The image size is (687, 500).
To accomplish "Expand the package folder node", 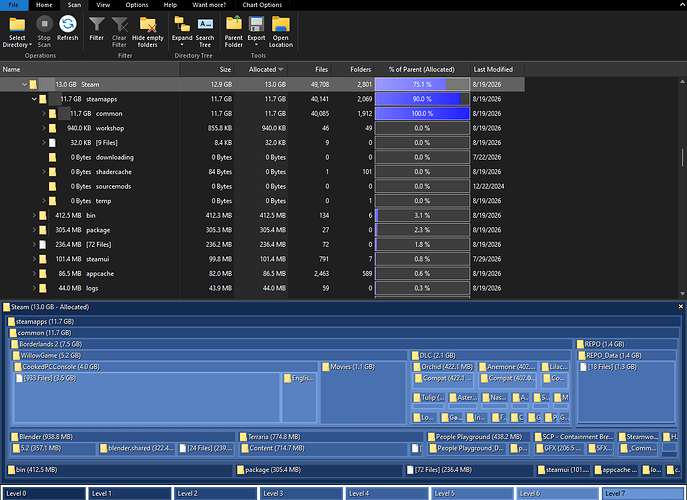I will [34, 230].
